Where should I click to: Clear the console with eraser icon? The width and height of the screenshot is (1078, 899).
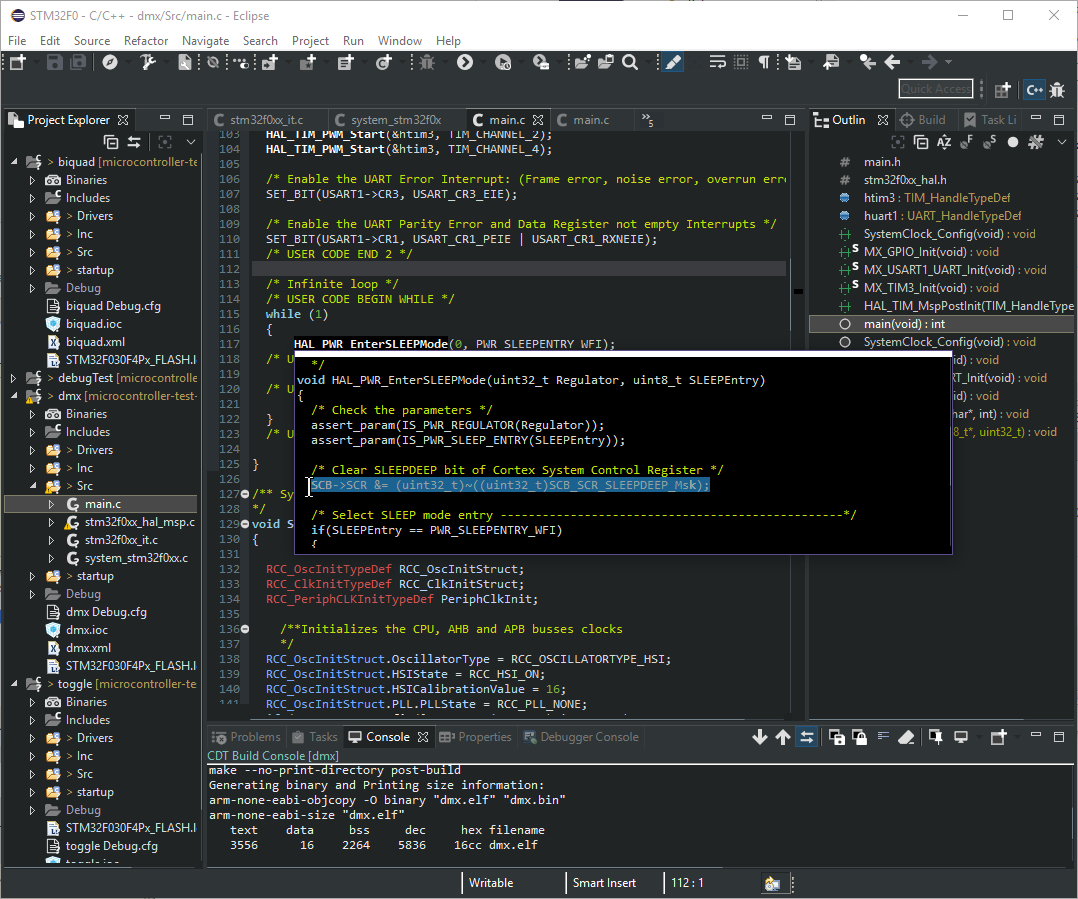(906, 737)
